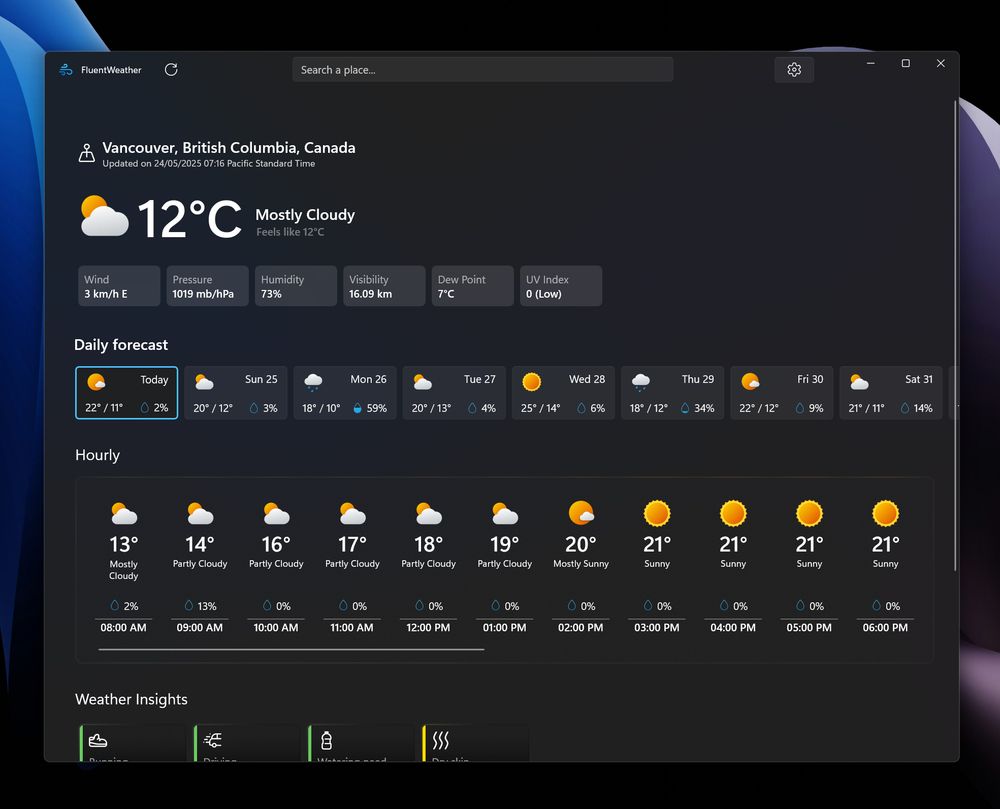Select the Today daily forecast card
Image resolution: width=1000 pixels, height=809 pixels.
coord(126,393)
